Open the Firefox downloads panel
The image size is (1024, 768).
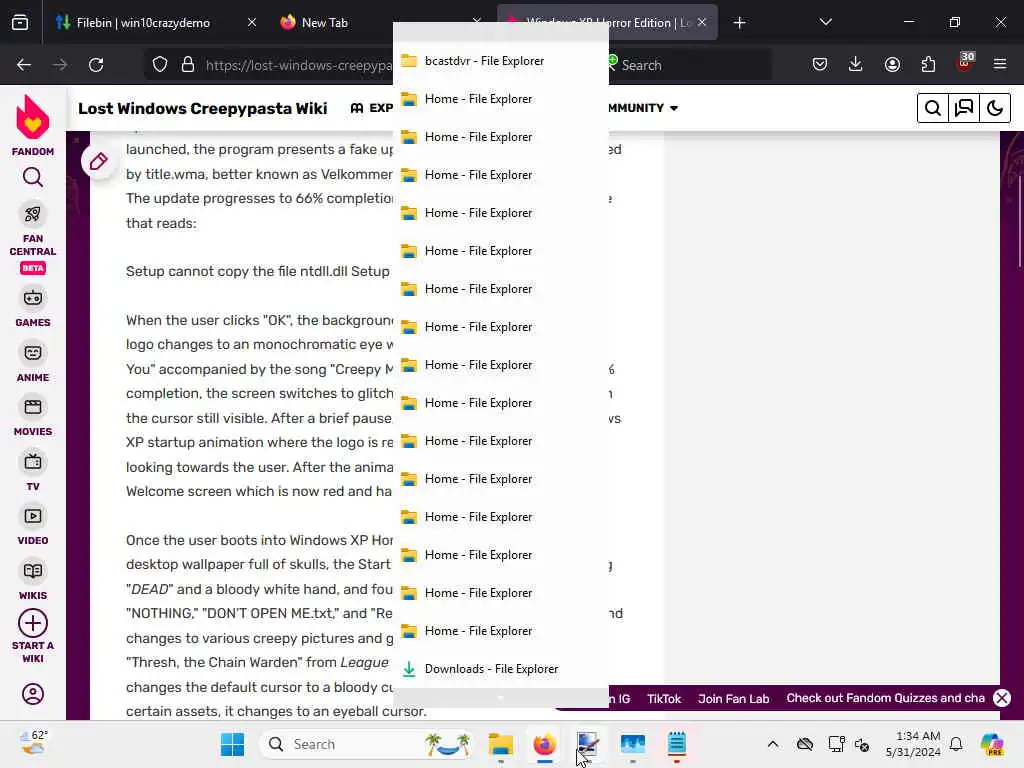(x=856, y=64)
